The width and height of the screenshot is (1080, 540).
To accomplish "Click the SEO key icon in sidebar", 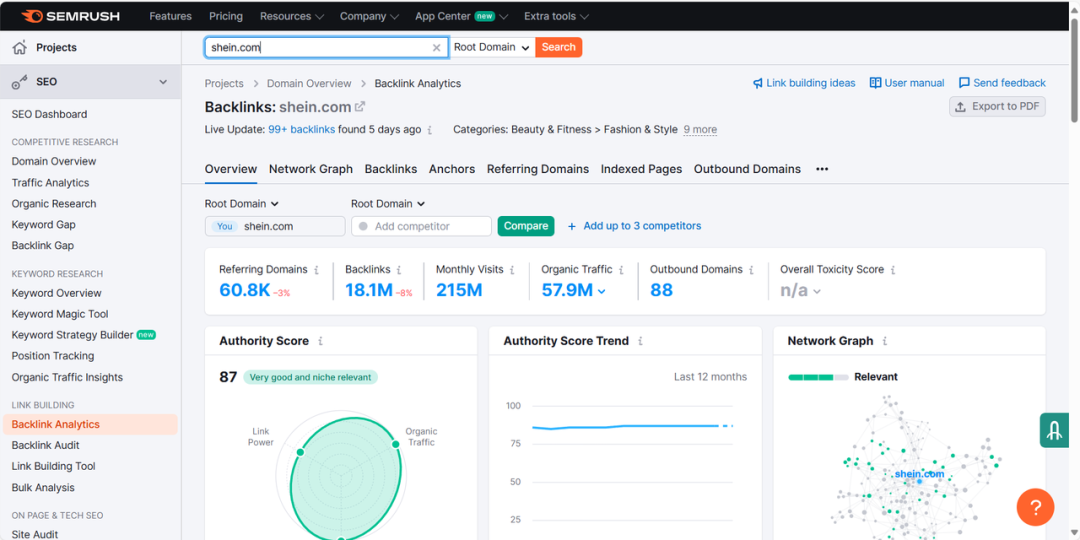I will pos(19,82).
